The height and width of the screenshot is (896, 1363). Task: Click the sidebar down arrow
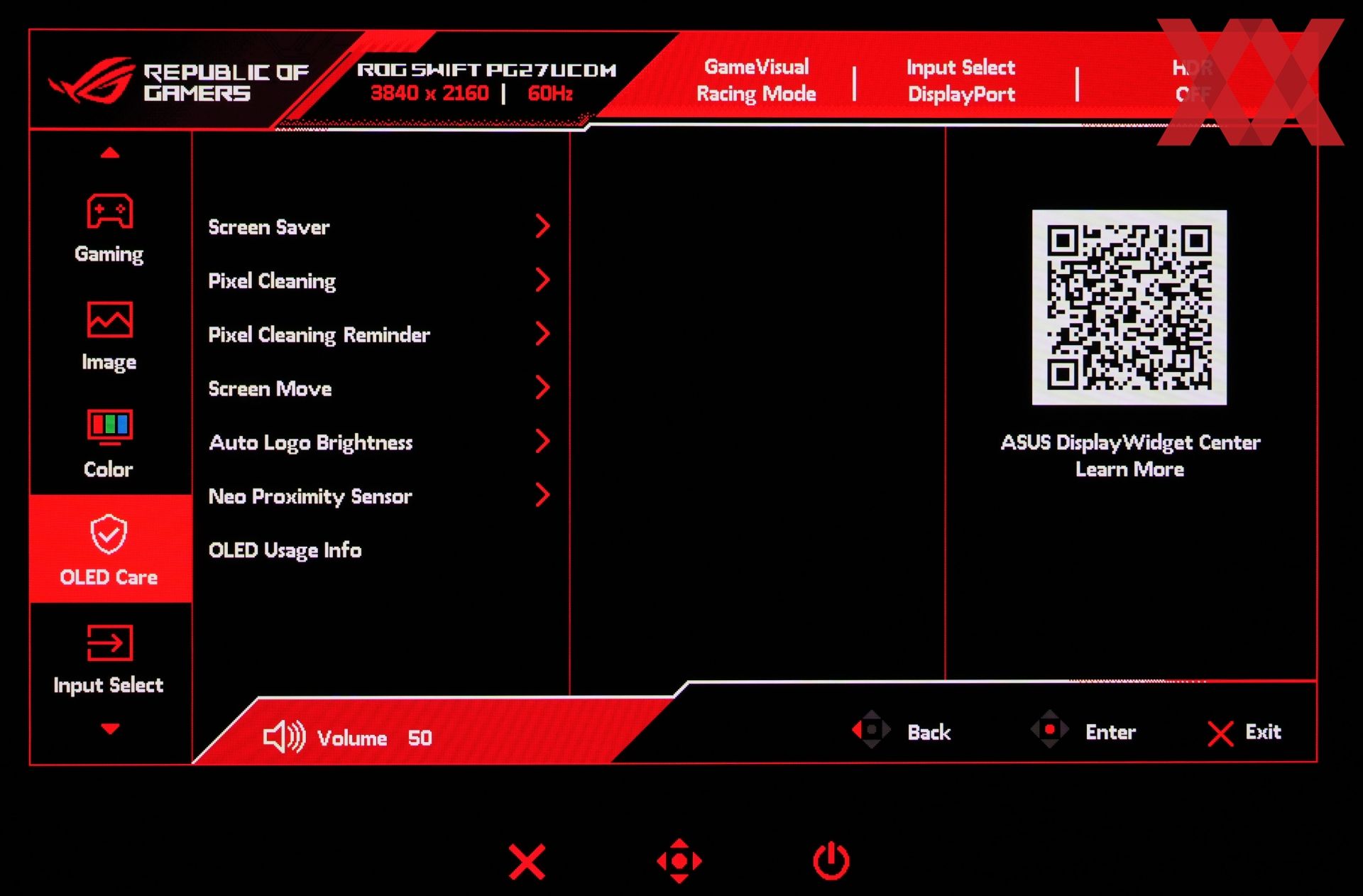[x=110, y=728]
